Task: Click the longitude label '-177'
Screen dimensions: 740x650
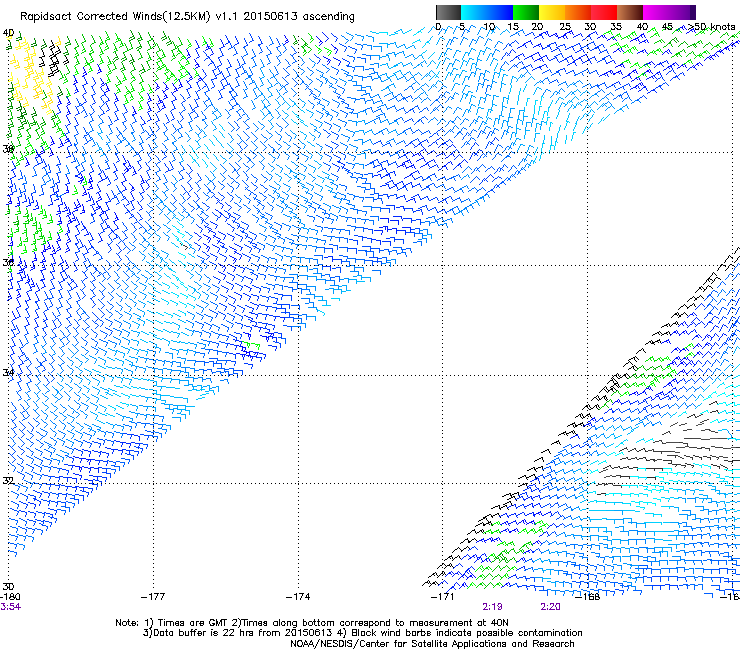Action: coord(153,597)
